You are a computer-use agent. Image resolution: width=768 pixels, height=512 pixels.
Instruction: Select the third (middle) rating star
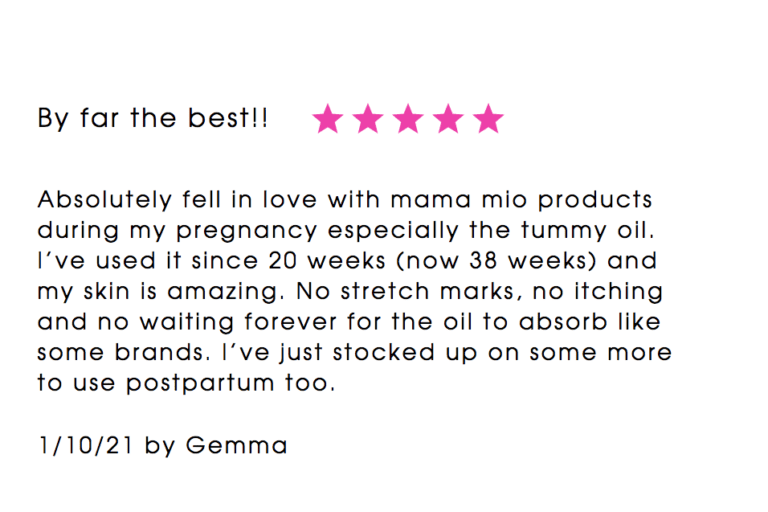[x=408, y=120]
